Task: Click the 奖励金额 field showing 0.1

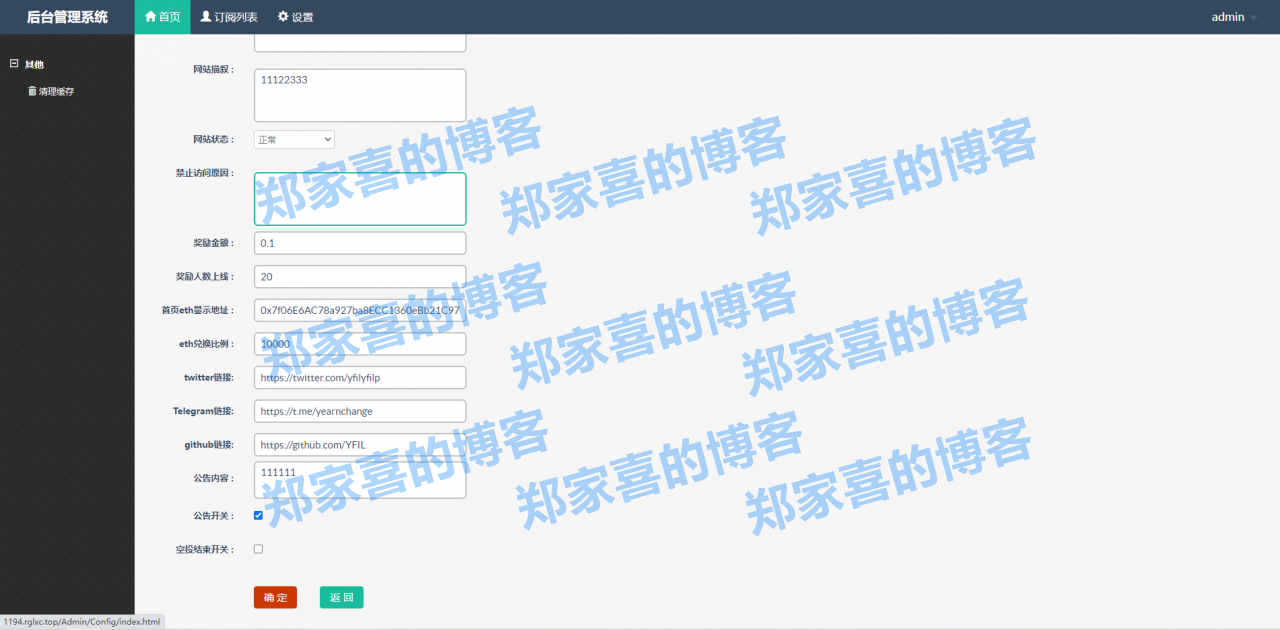Action: point(360,243)
